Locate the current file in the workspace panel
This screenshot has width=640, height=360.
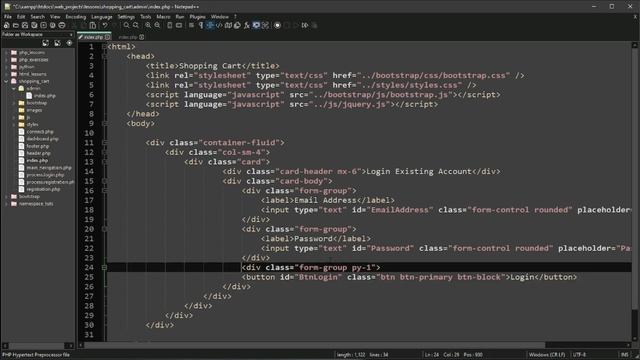pos(69,43)
